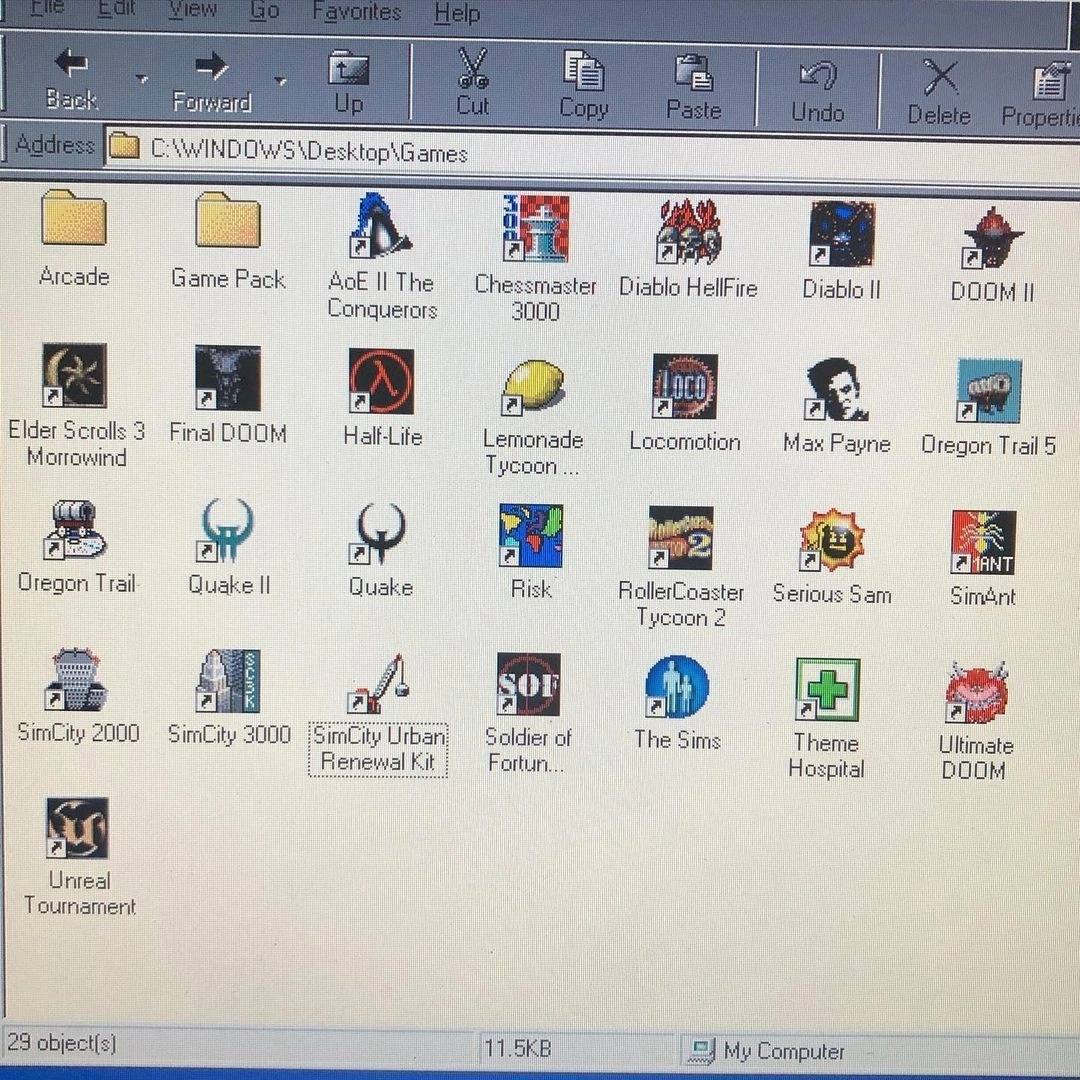Screen dimensions: 1080x1080
Task: Open the Favorites menu
Action: point(356,11)
